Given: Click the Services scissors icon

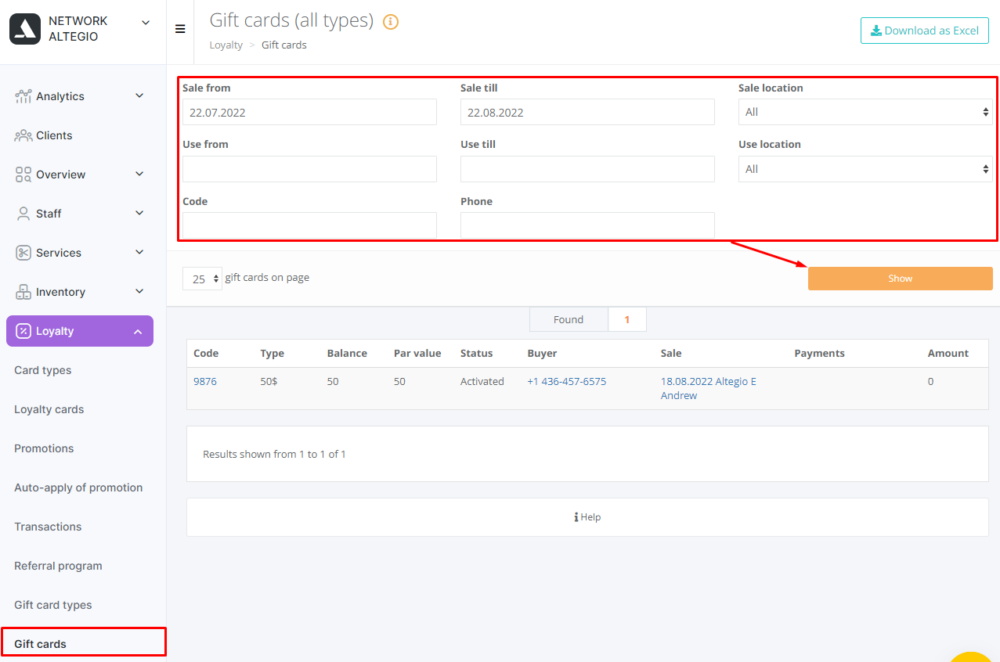Looking at the screenshot, I should [23, 253].
